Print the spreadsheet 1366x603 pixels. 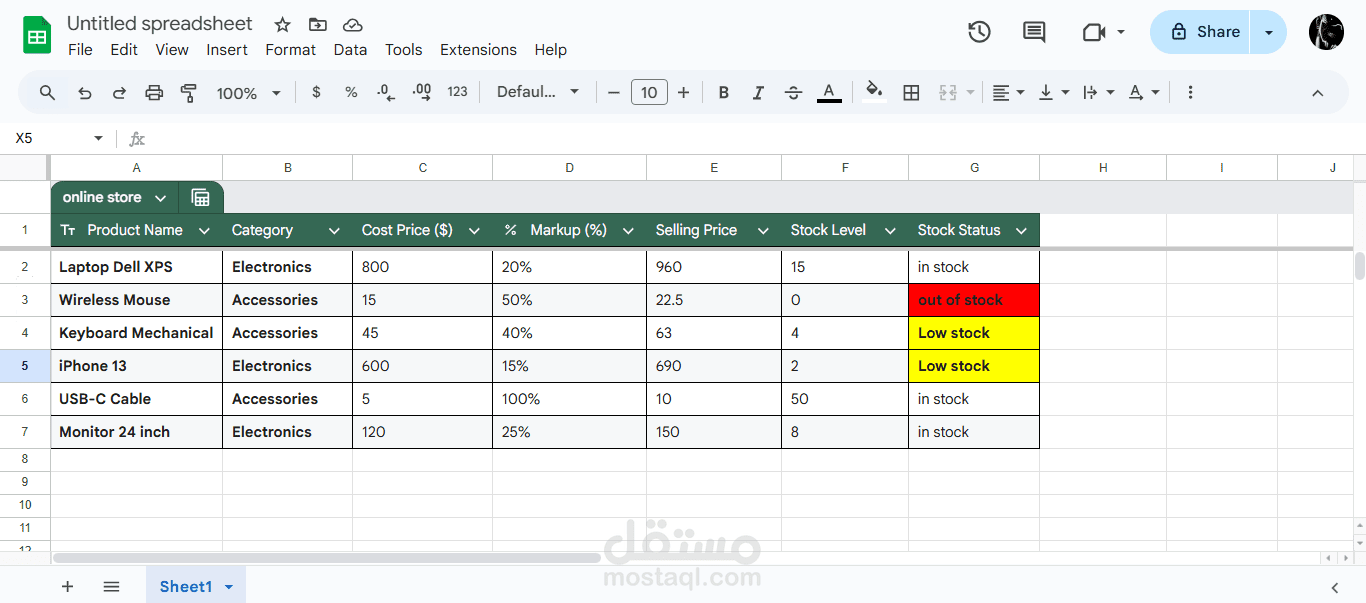click(154, 92)
